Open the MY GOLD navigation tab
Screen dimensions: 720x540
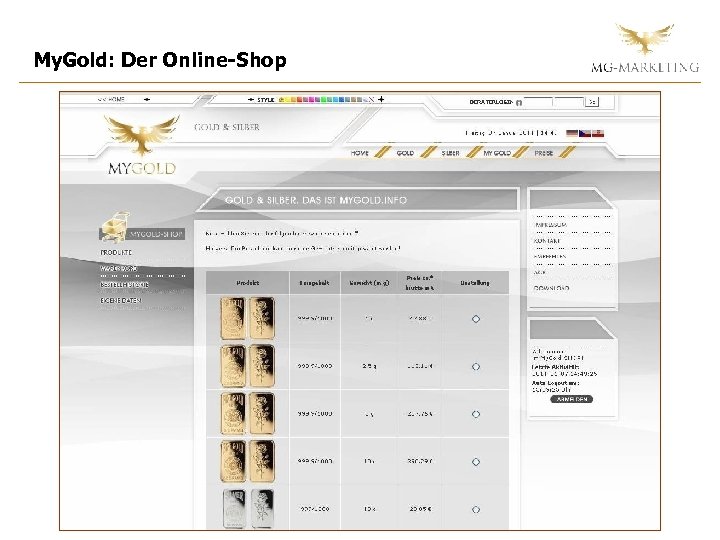tap(497, 153)
